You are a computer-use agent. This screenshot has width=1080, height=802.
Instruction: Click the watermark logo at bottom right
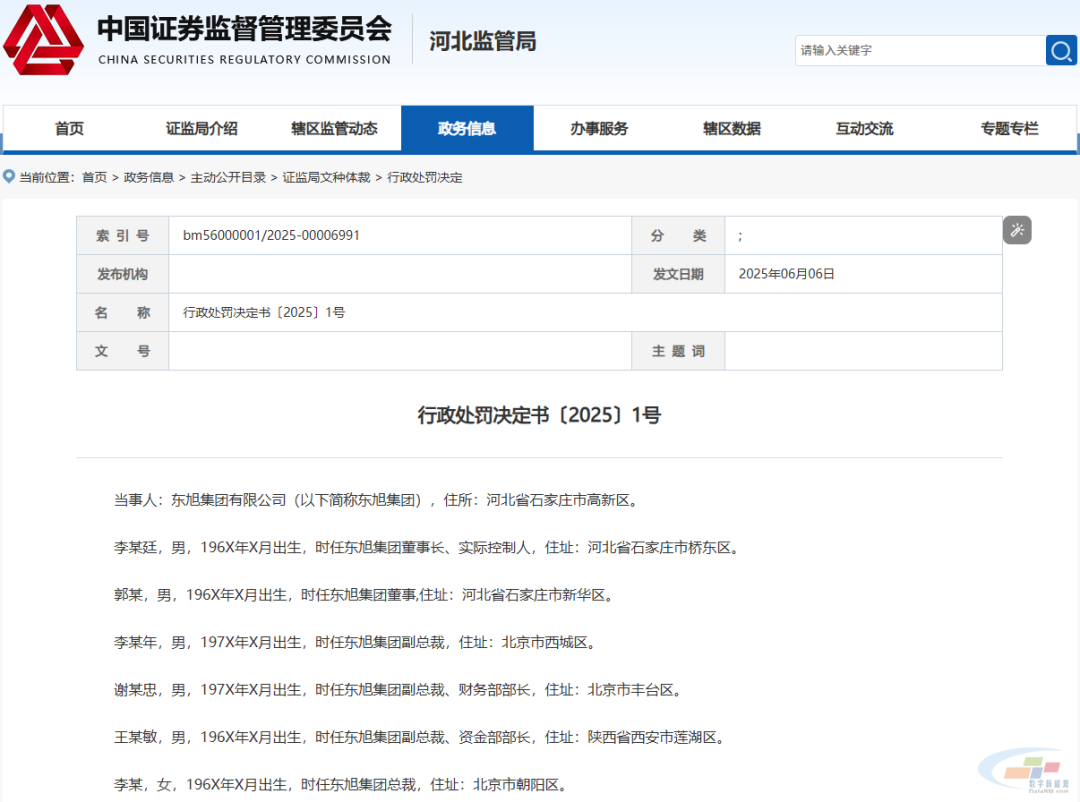click(x=1025, y=773)
